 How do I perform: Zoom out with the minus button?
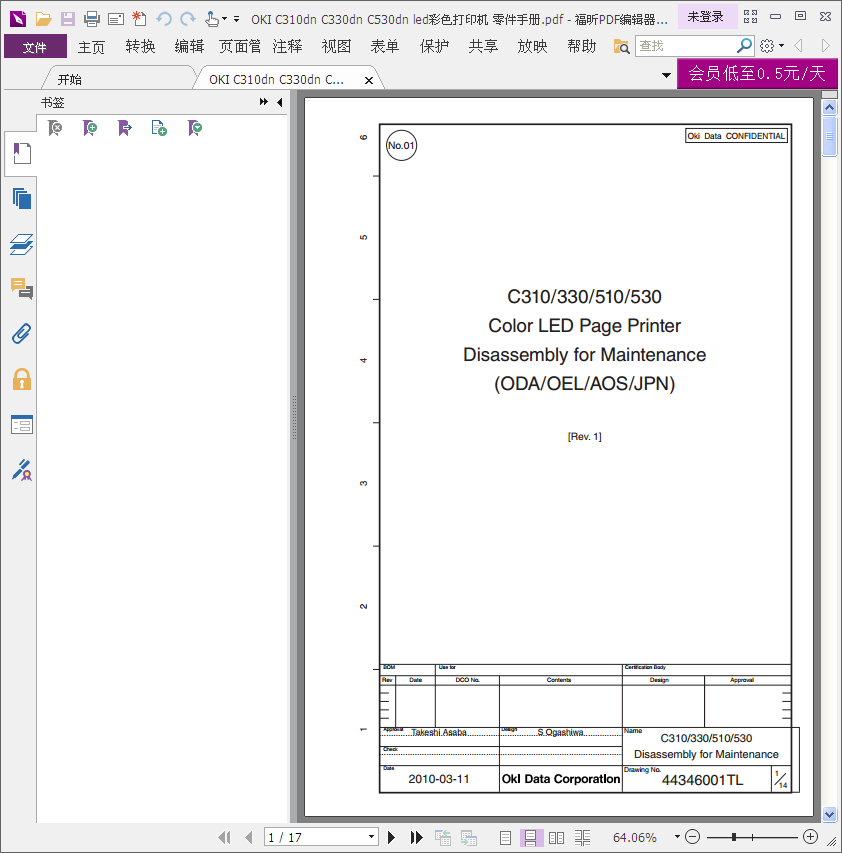click(692, 837)
